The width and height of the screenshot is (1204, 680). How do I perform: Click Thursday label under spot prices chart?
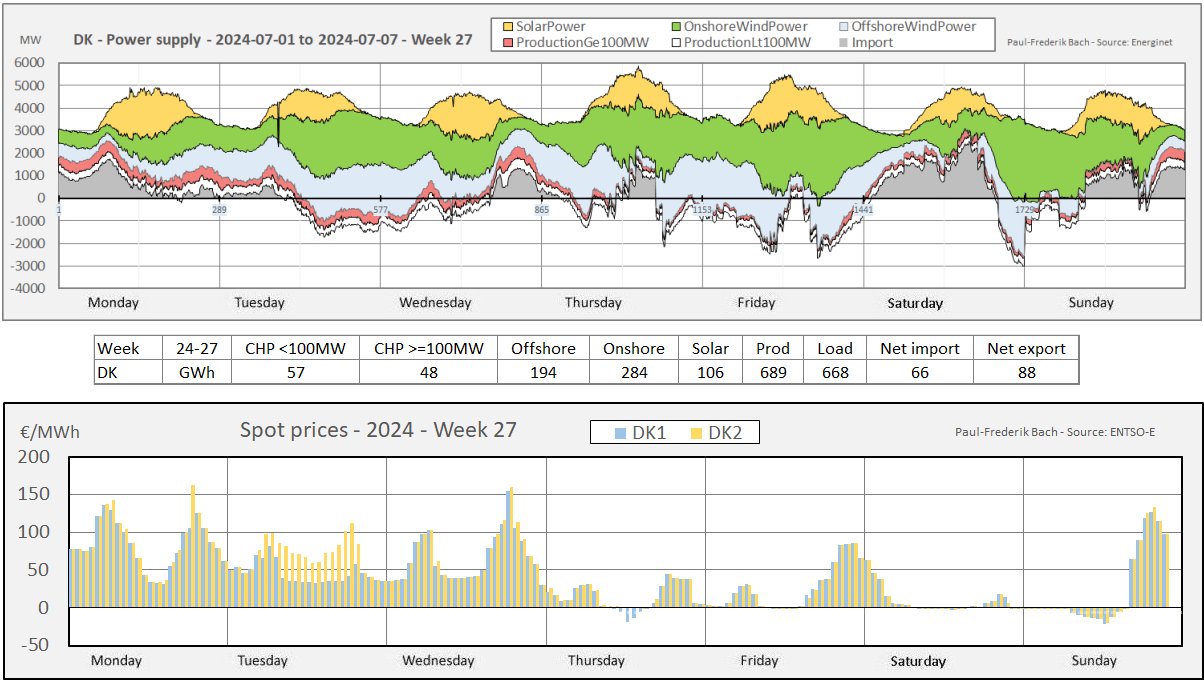click(595, 660)
